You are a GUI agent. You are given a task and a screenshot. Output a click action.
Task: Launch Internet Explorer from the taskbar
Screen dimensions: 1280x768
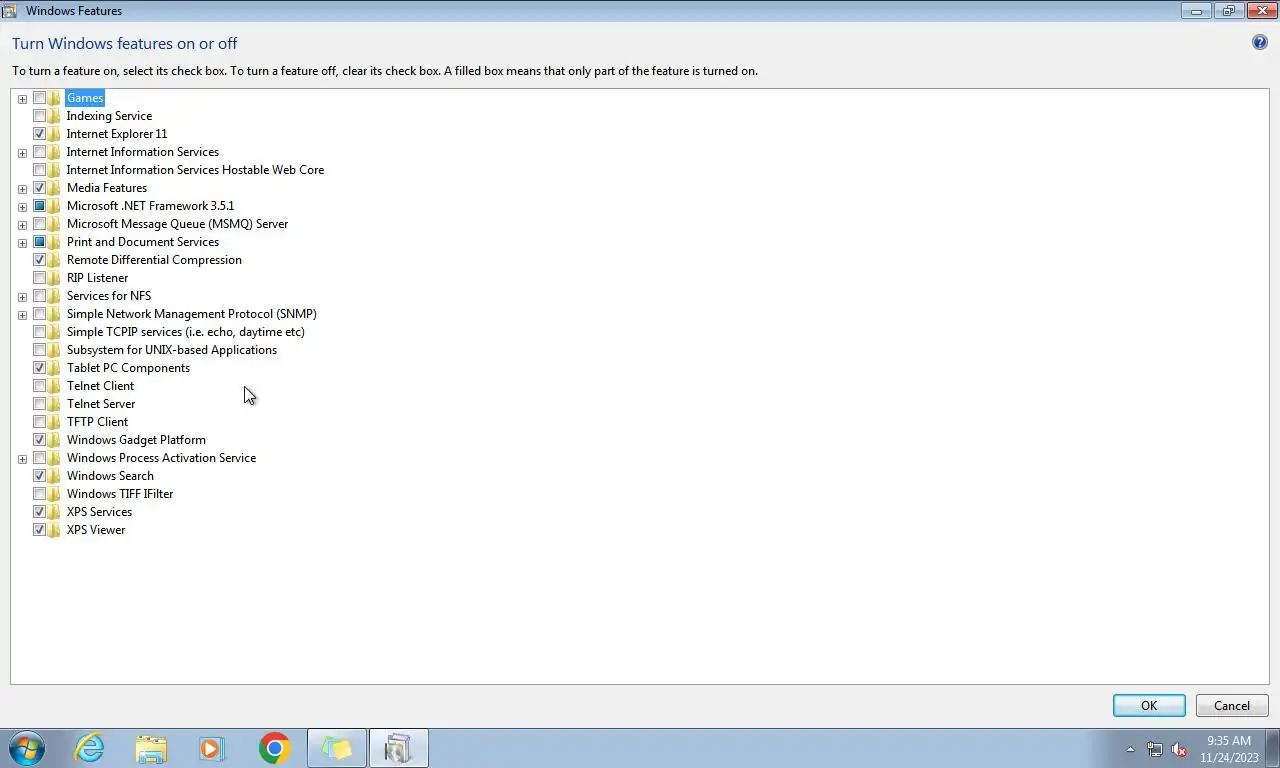pyautogui.click(x=89, y=748)
